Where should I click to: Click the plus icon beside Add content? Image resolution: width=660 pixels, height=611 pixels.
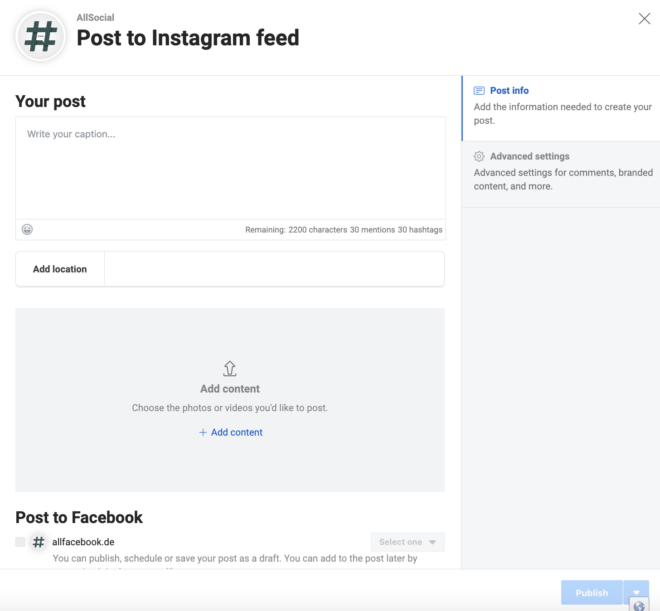coord(203,432)
